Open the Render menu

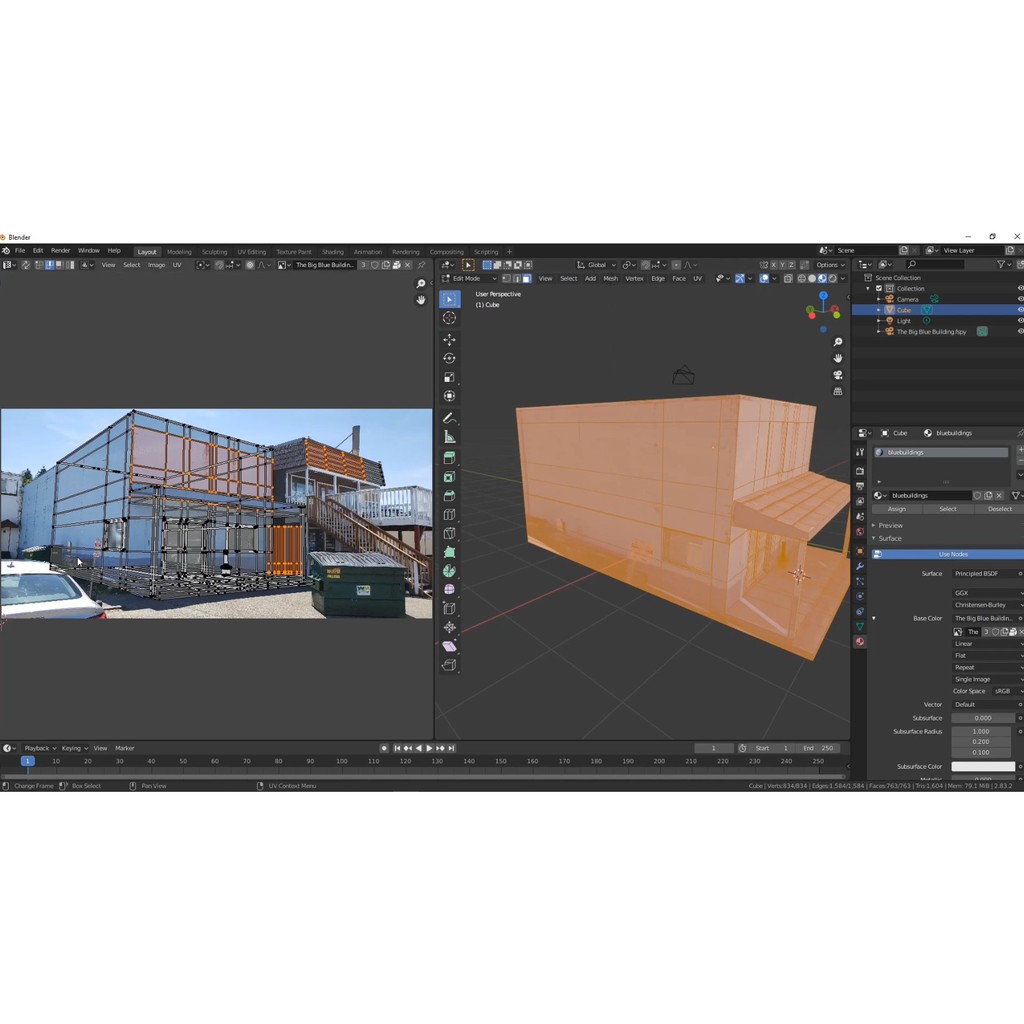61,250
